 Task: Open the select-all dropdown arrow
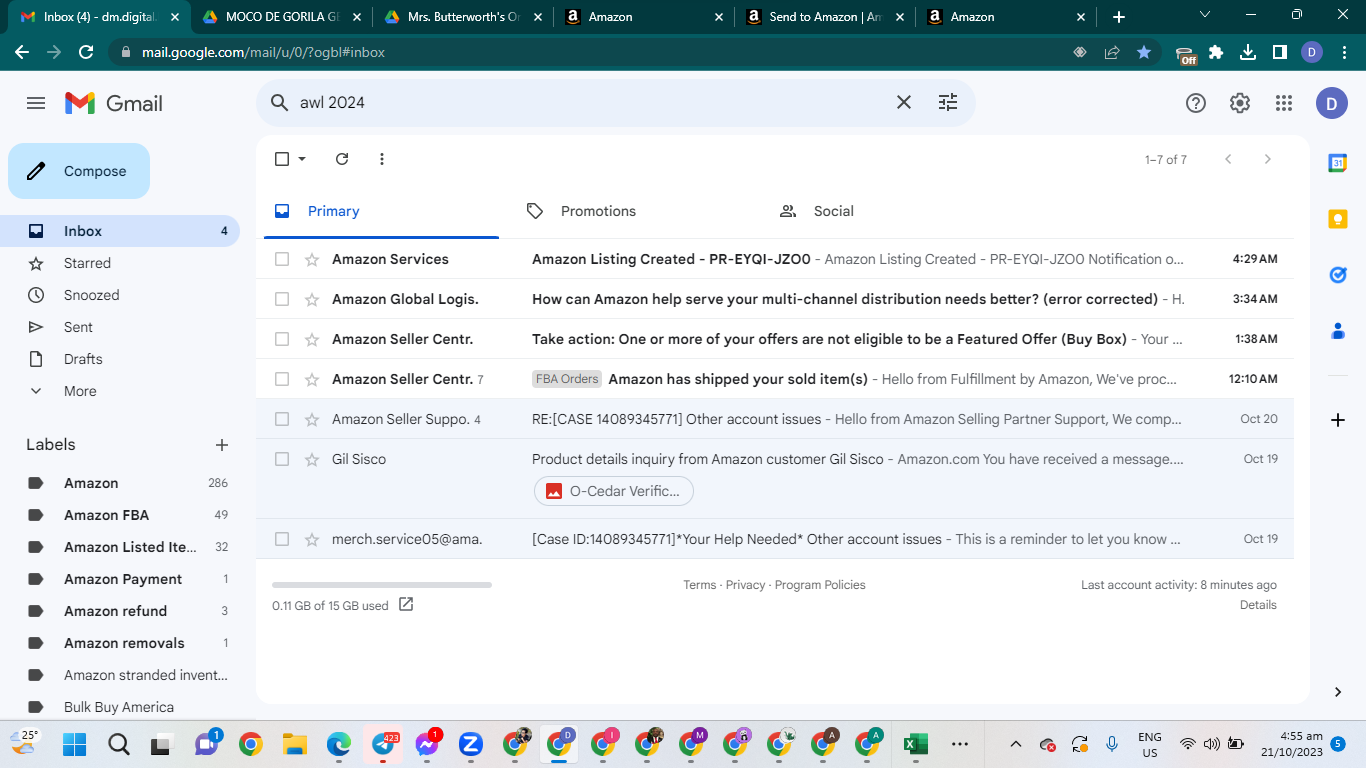[x=302, y=159]
